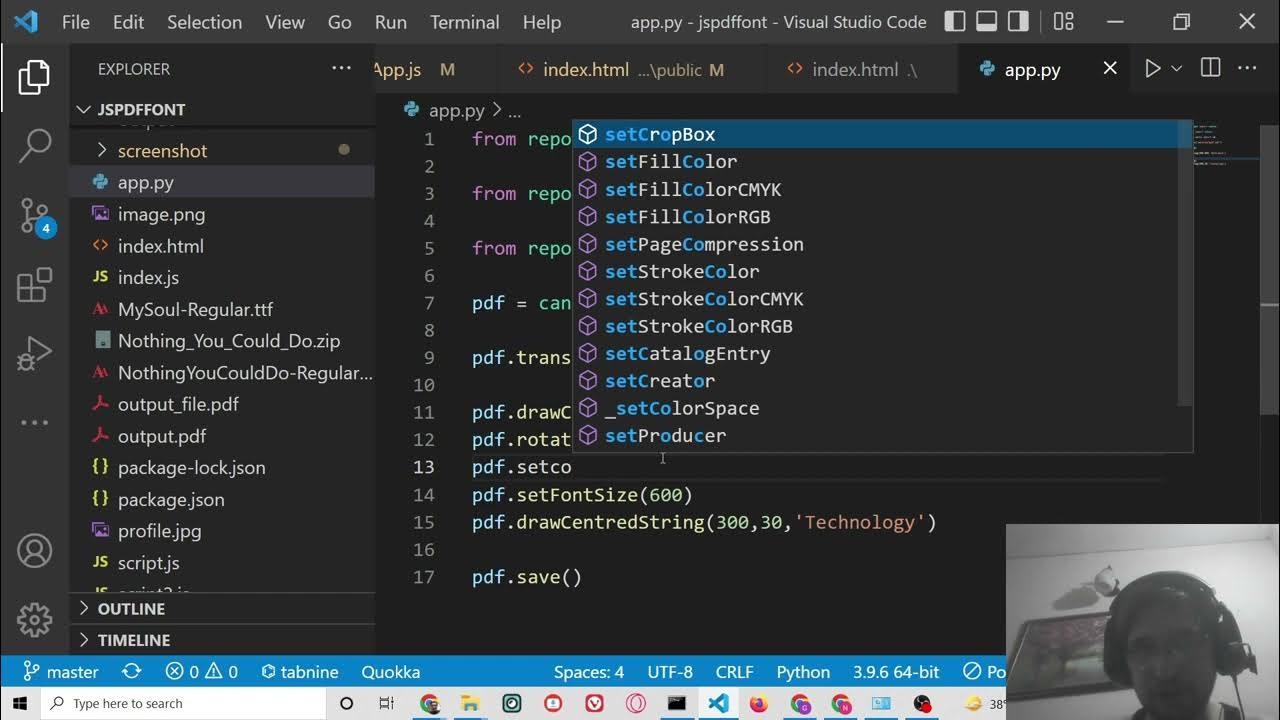Click the Manage gear icon
Screen dimensions: 1280x720
pyautogui.click(x=34, y=620)
